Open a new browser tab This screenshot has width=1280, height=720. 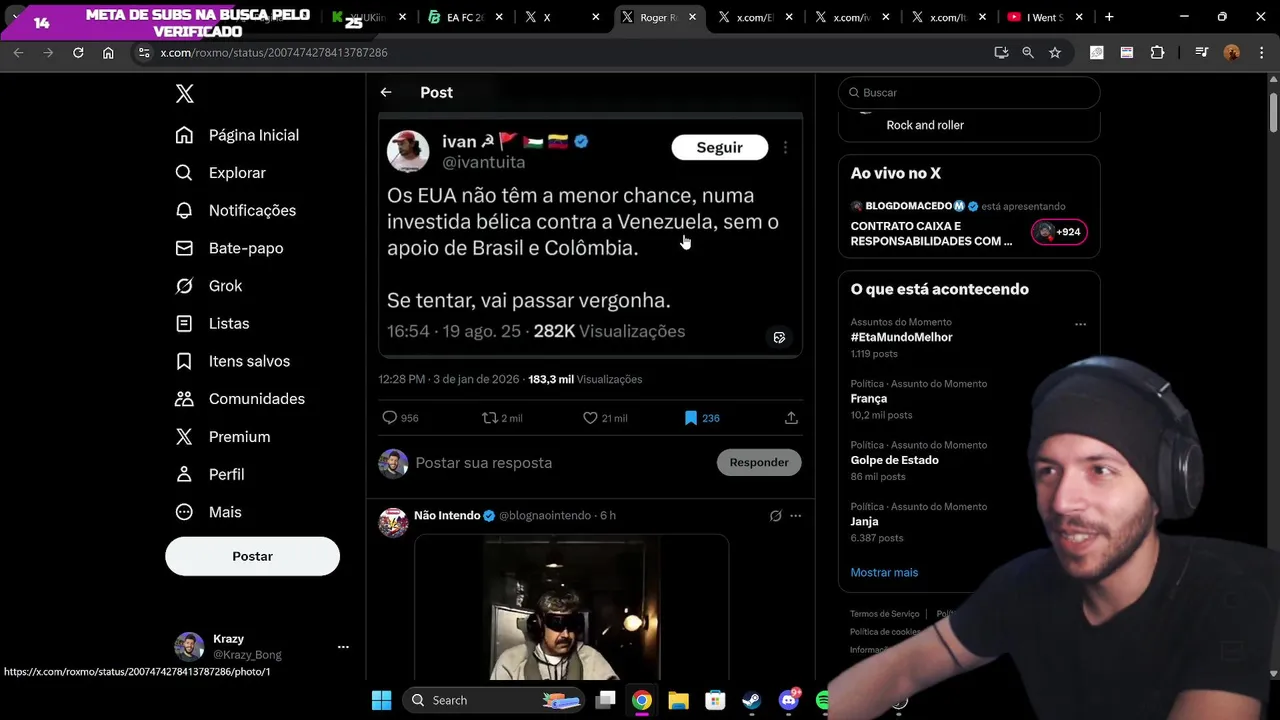click(x=1109, y=17)
